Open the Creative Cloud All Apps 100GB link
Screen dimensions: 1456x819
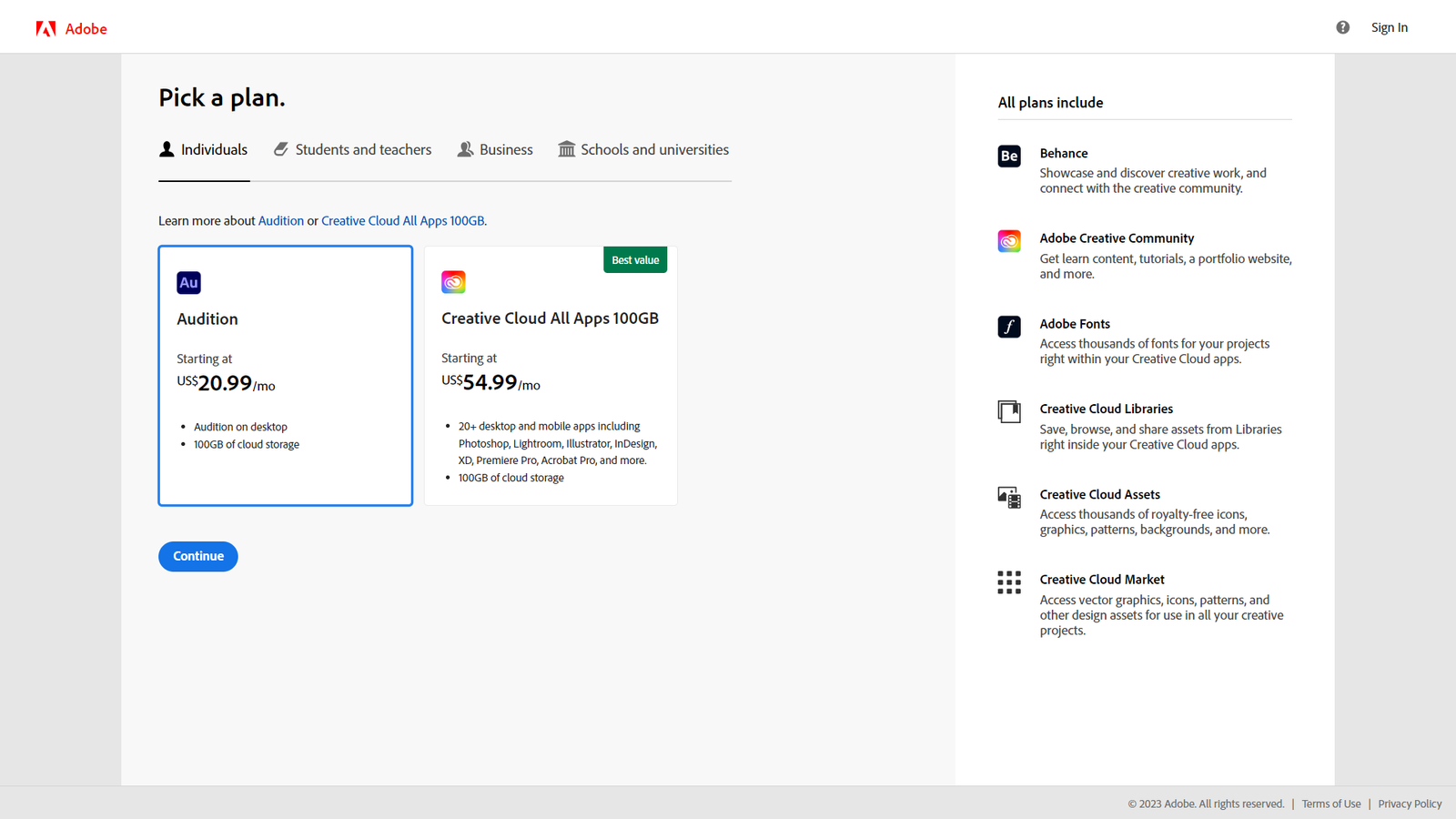point(403,221)
